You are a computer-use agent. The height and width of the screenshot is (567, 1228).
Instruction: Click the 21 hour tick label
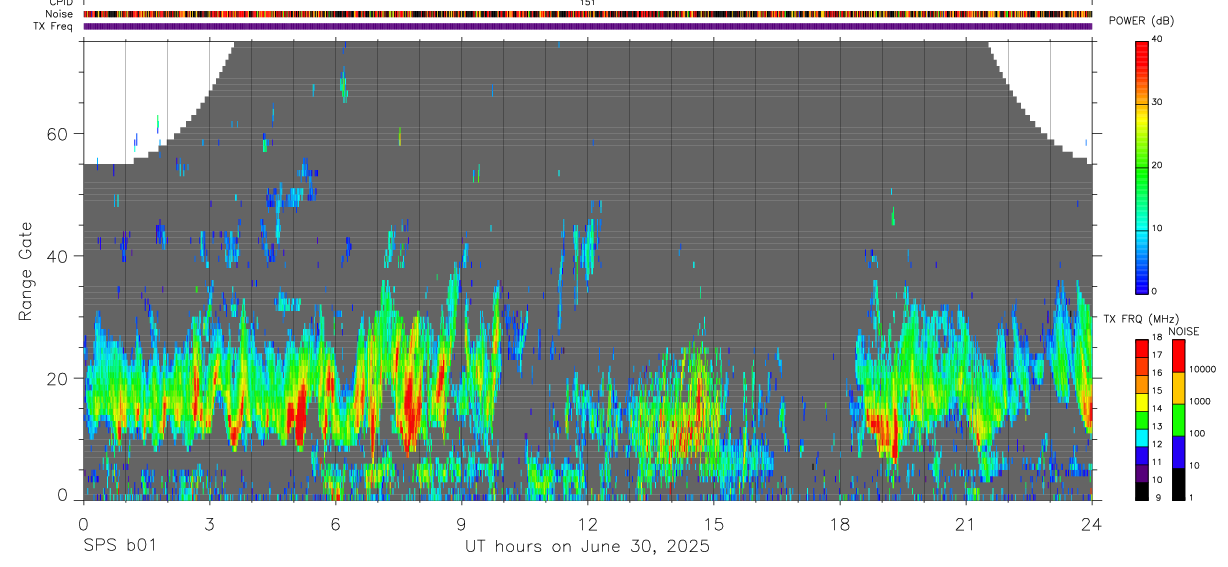click(966, 524)
